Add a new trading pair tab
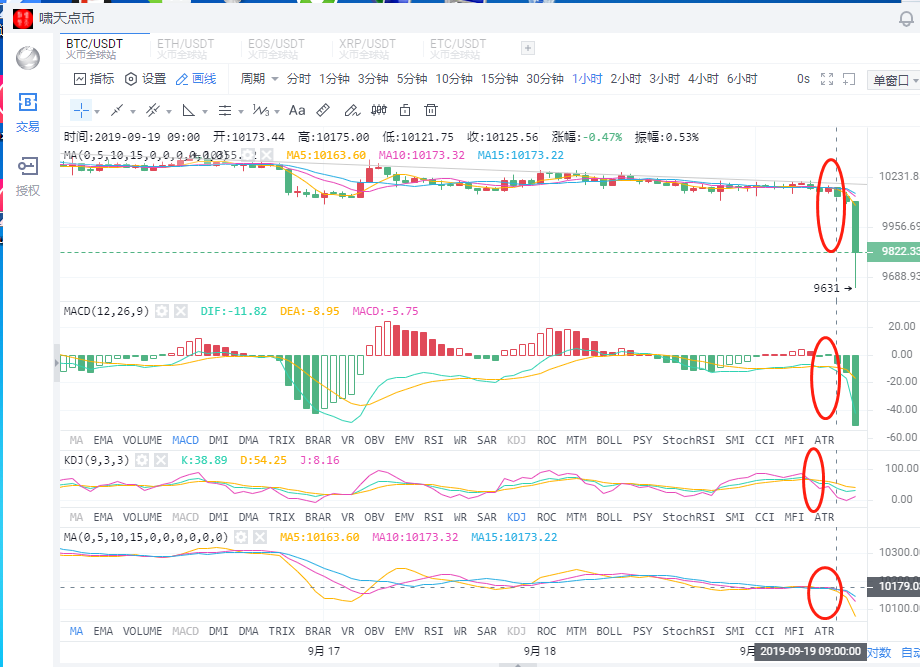 527,48
